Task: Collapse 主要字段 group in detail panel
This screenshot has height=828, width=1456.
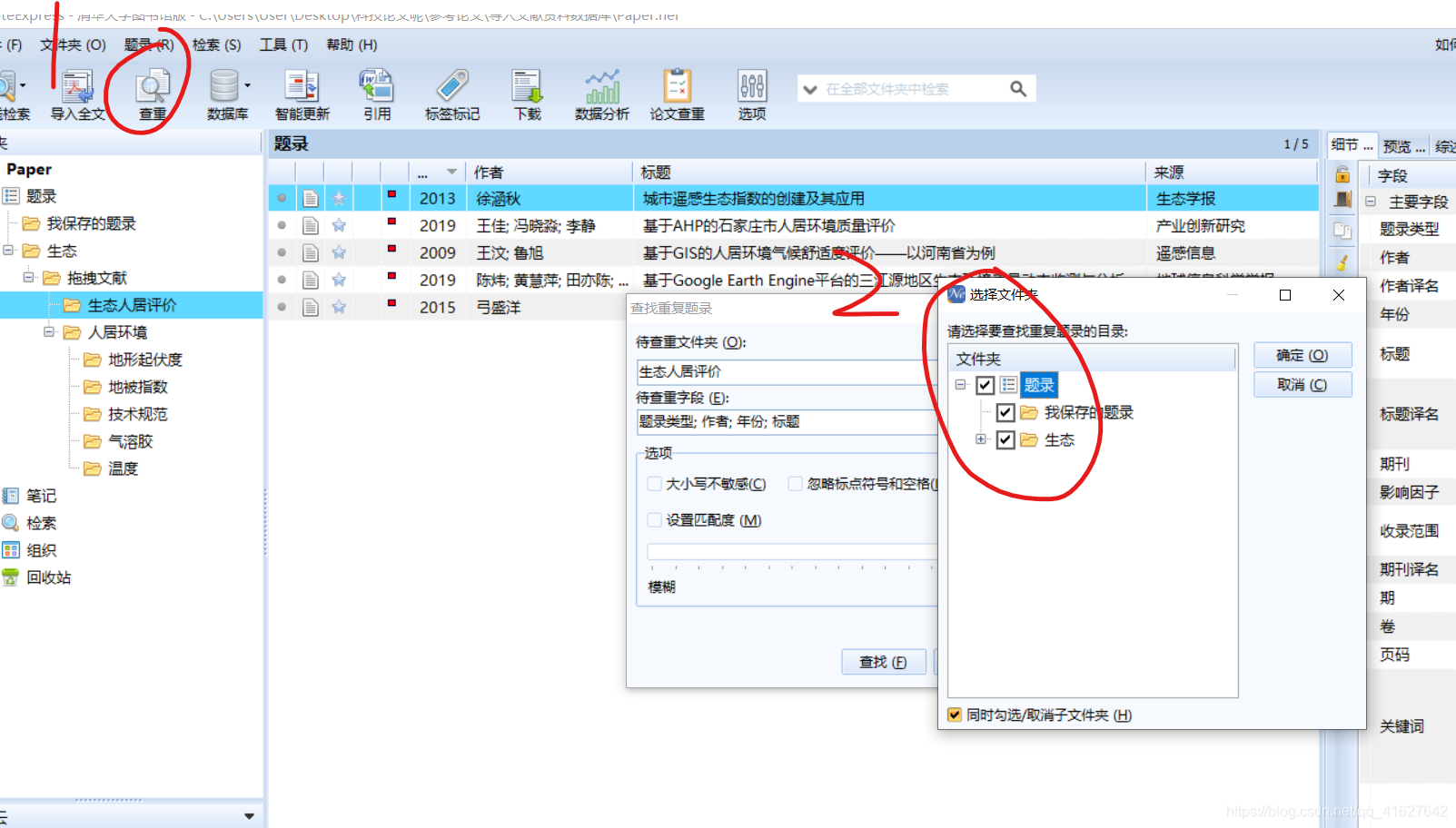Action: coord(1371,202)
